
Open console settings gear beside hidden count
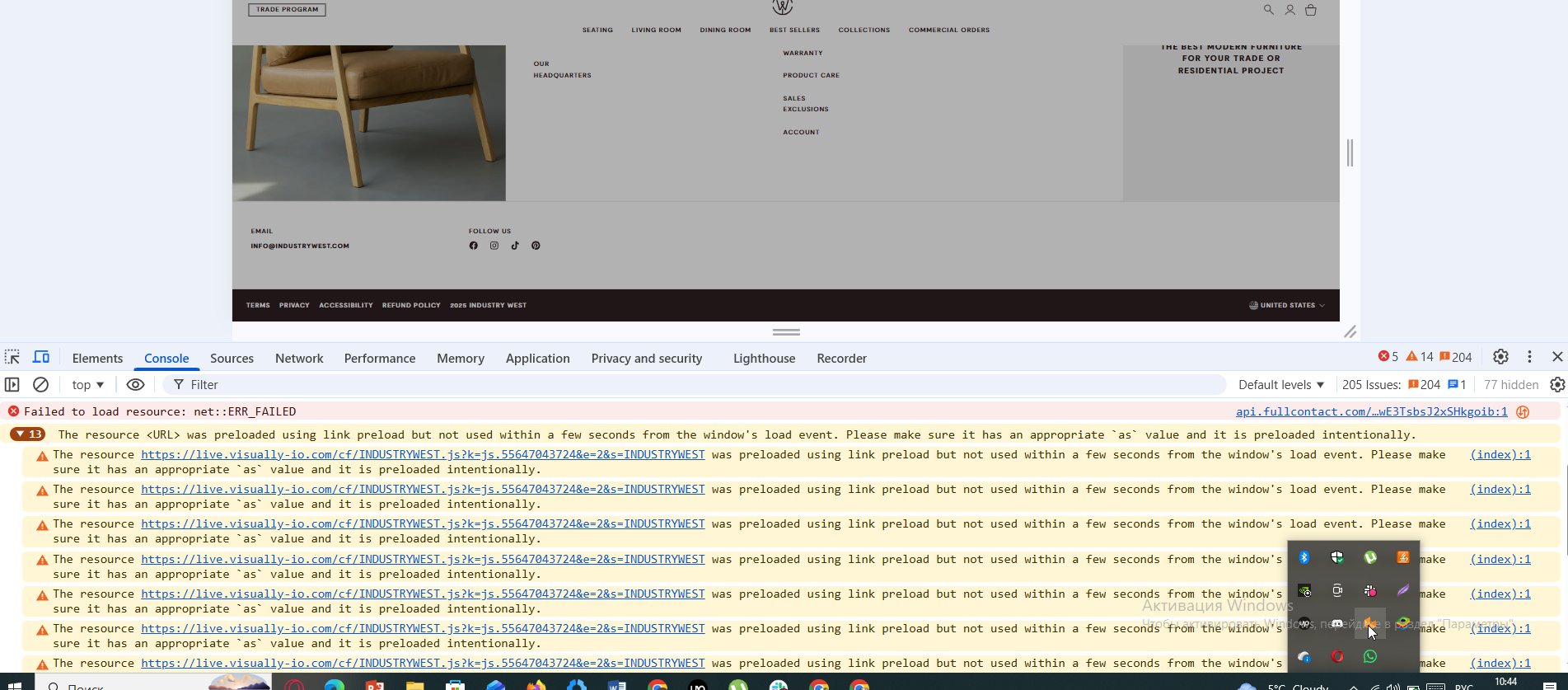[x=1557, y=384]
